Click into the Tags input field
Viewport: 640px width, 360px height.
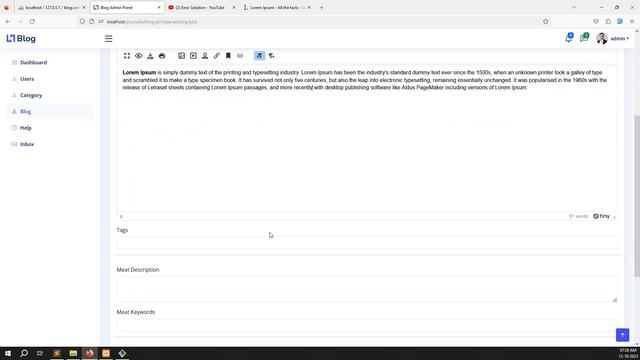367,243
